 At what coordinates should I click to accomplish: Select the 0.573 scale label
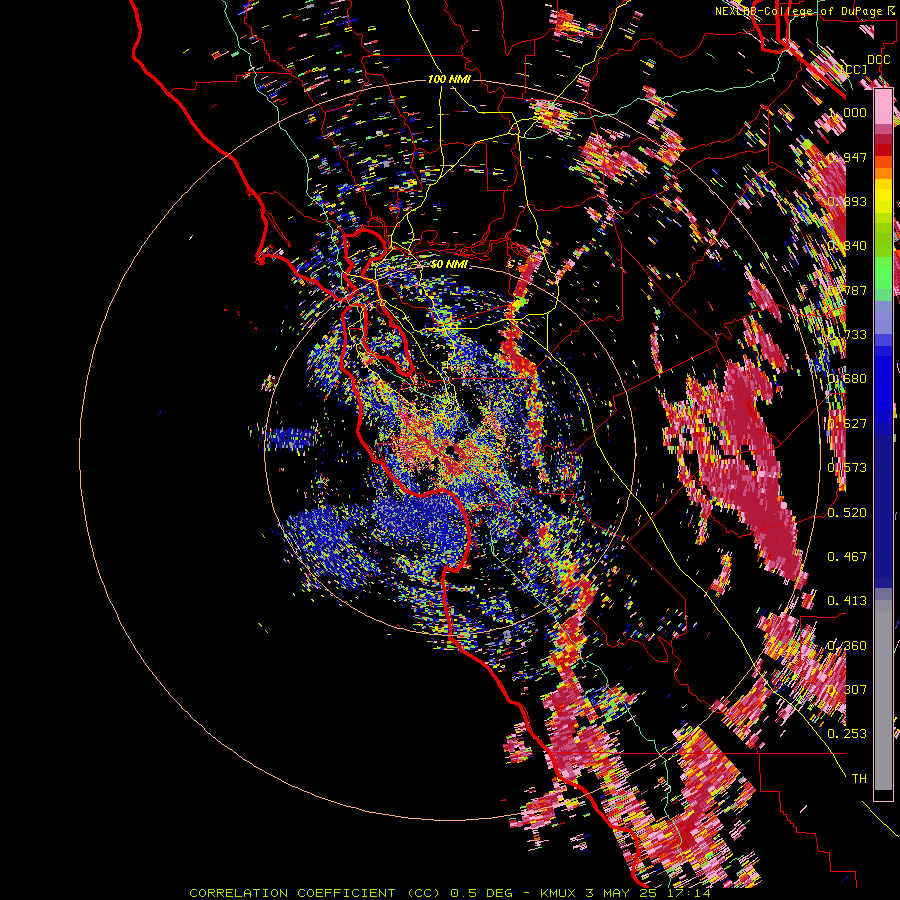coord(848,468)
